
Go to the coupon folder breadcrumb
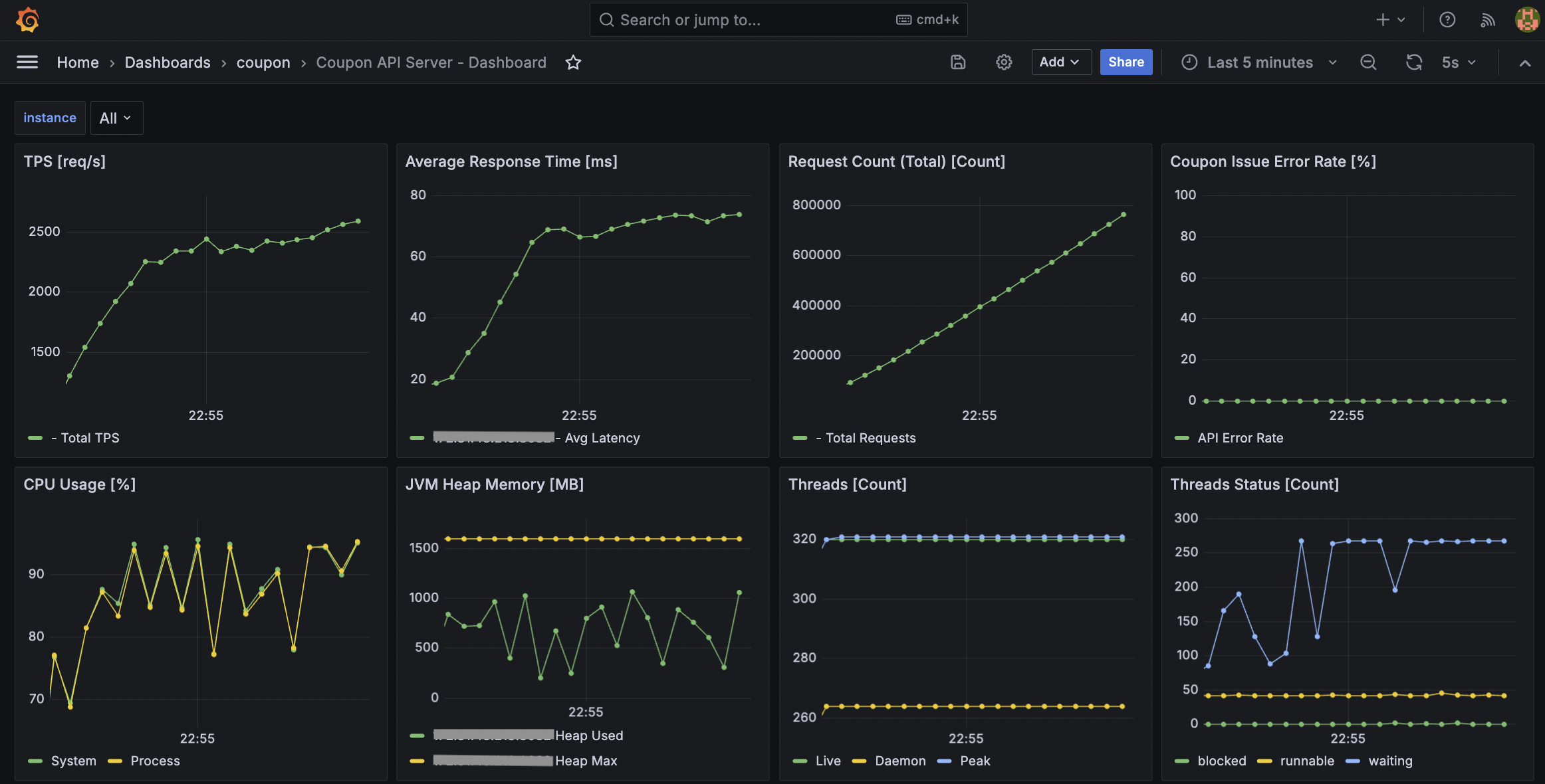coord(263,62)
